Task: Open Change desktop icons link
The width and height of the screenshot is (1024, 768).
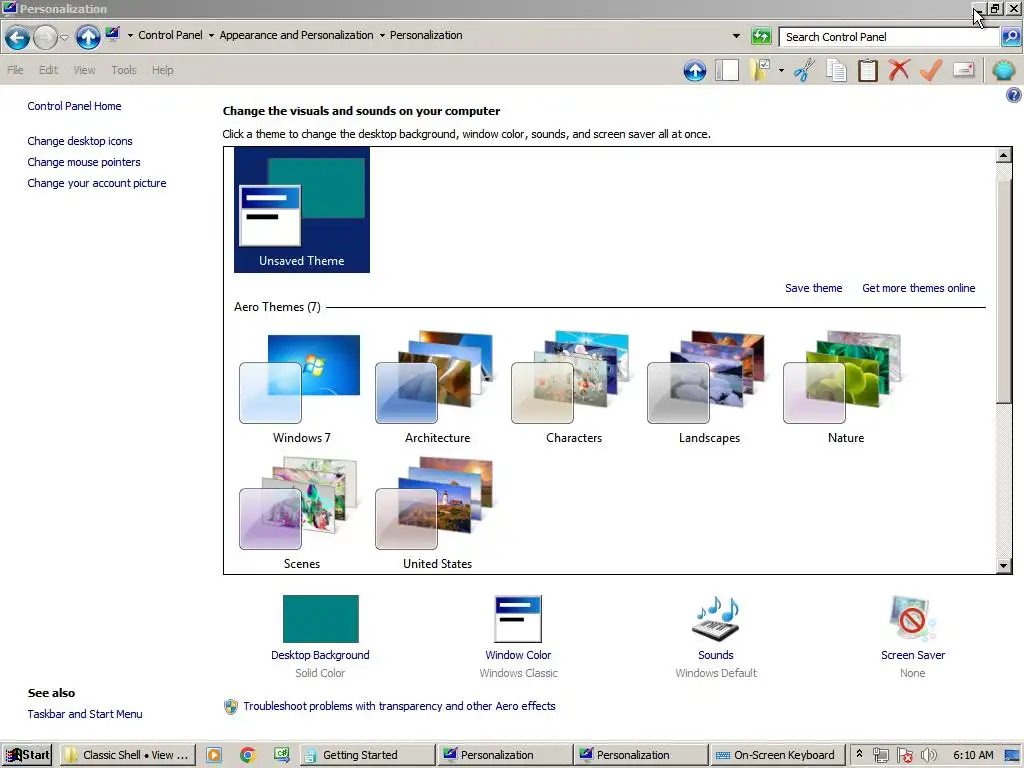Action: (x=80, y=141)
